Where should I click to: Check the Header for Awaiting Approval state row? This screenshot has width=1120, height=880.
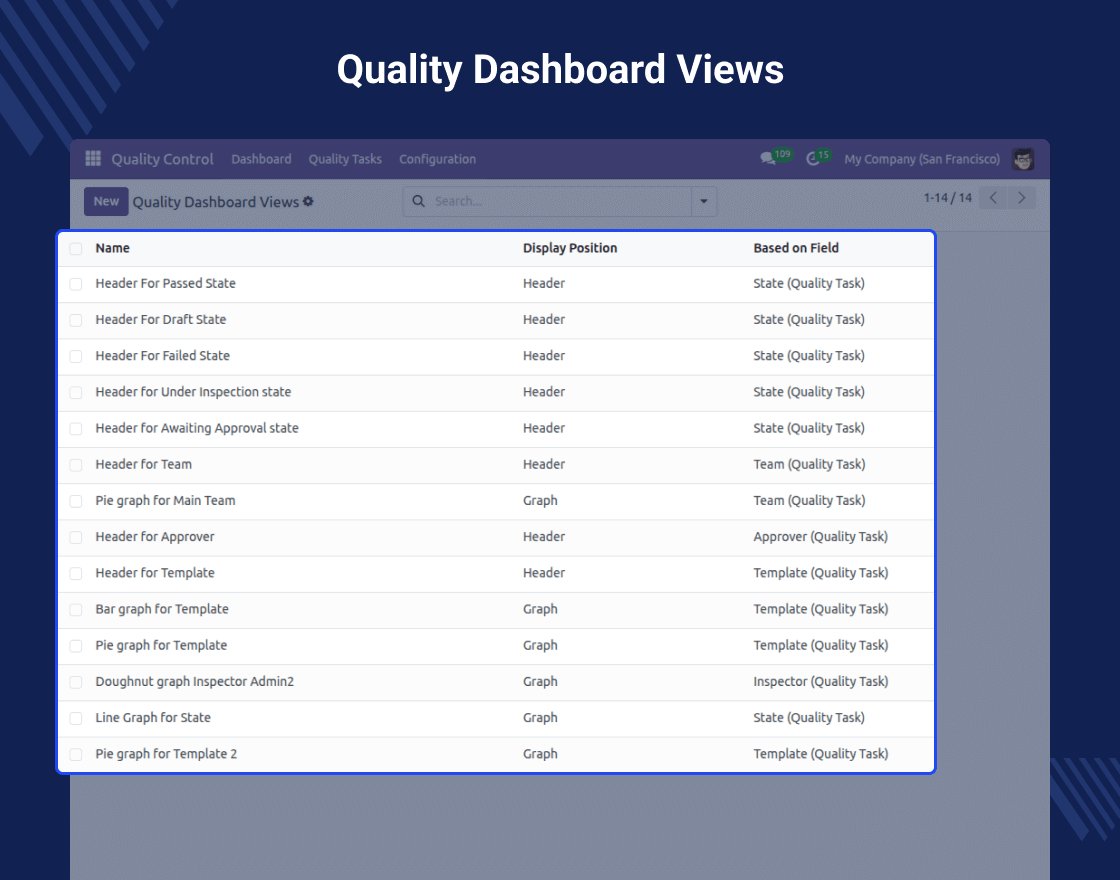tap(76, 429)
